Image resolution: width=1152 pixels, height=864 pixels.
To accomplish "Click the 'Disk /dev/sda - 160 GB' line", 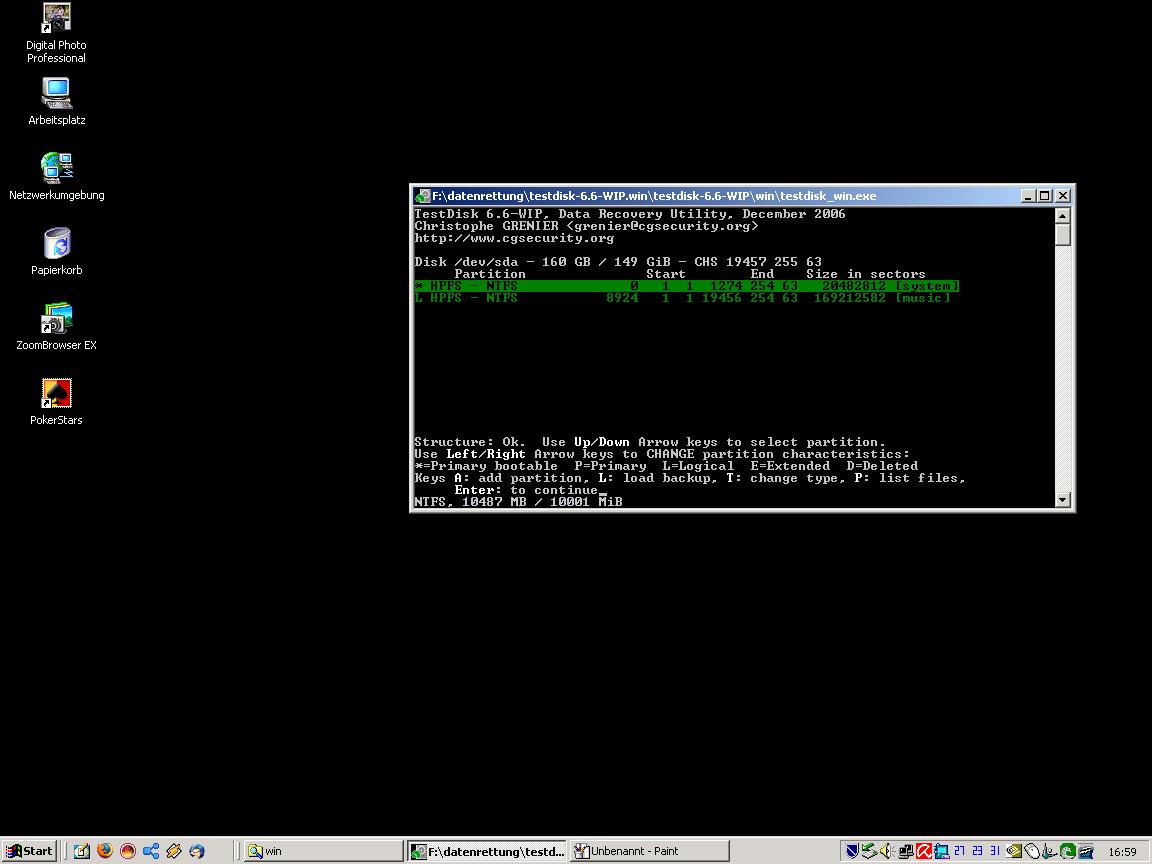I will pos(618,262).
